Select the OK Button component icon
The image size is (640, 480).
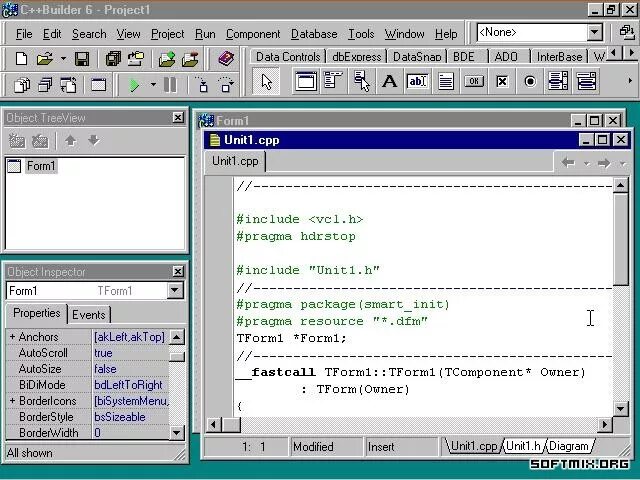pos(473,81)
